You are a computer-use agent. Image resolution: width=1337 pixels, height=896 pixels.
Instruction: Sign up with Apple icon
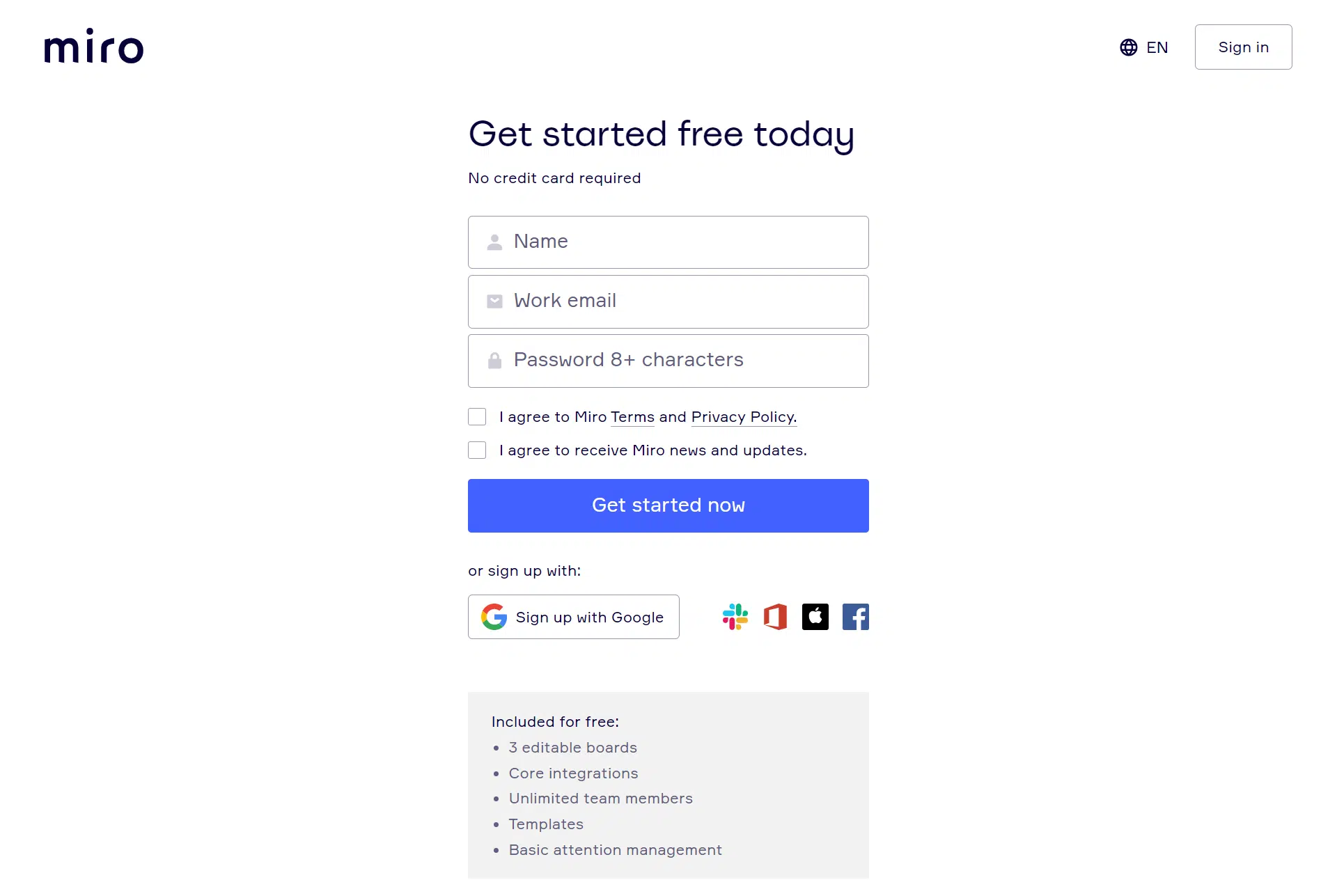click(x=815, y=617)
